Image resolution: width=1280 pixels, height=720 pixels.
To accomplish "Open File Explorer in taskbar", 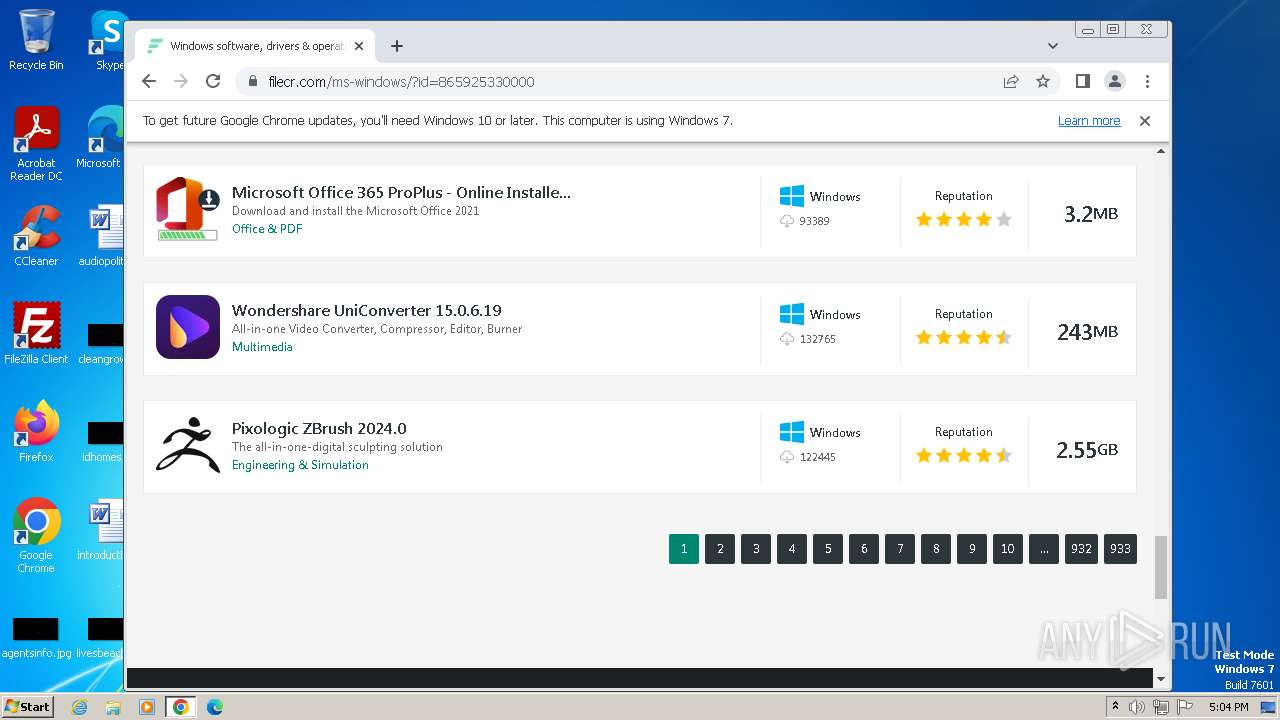I will pyautogui.click(x=113, y=707).
